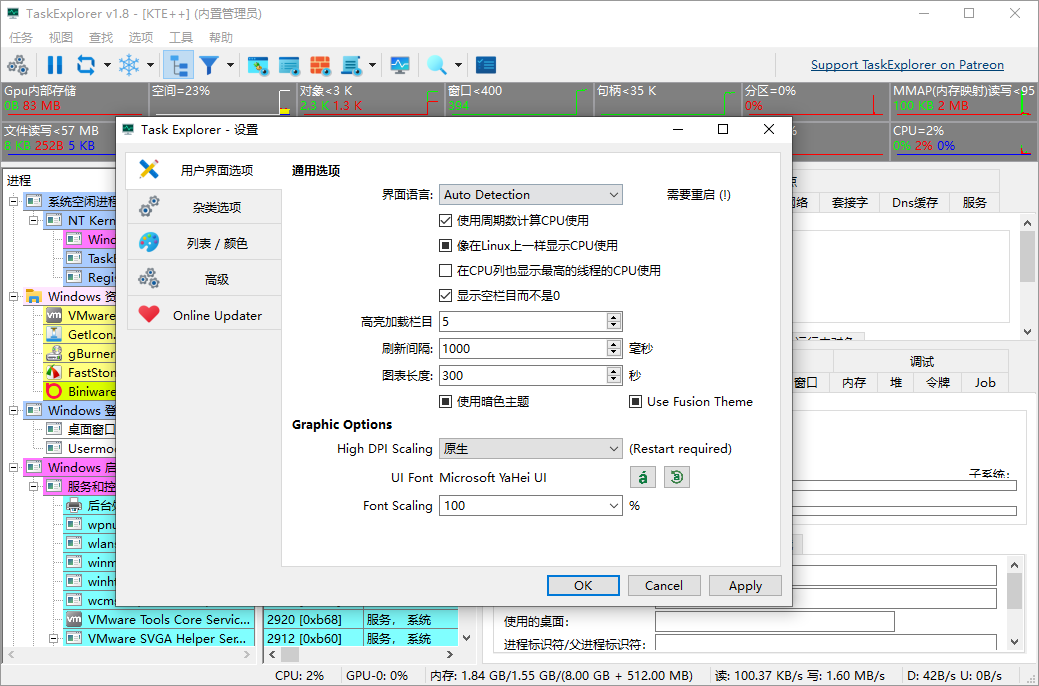Open the 视图 menu
The image size is (1039, 686).
pyautogui.click(x=60, y=37)
